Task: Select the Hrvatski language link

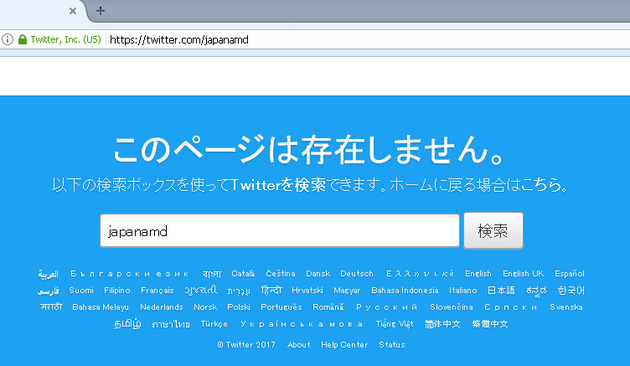Action: tap(307, 290)
